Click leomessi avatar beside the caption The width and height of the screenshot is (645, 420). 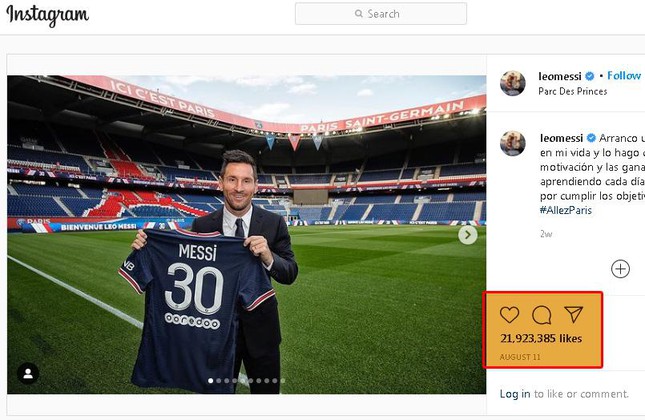(513, 142)
